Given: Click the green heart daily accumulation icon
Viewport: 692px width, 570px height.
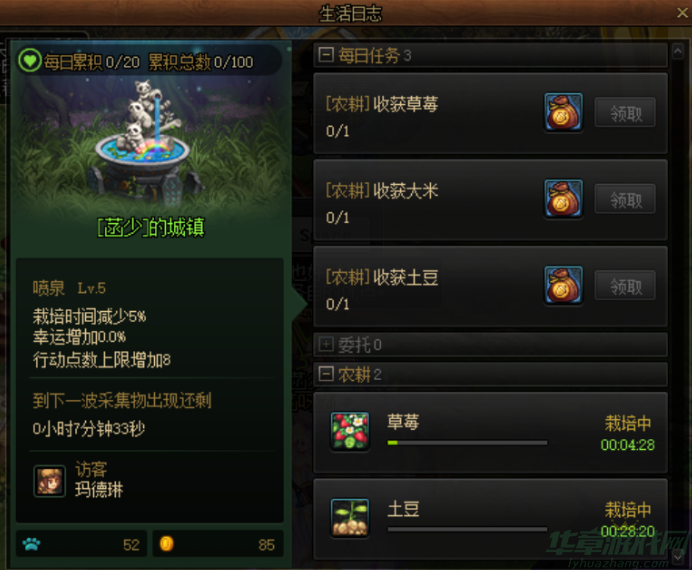Looking at the screenshot, I should (30, 60).
